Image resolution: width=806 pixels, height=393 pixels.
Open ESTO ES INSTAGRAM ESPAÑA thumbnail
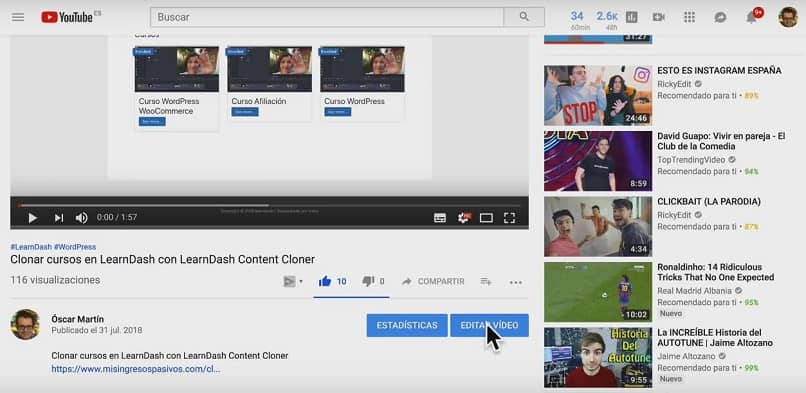(598, 96)
